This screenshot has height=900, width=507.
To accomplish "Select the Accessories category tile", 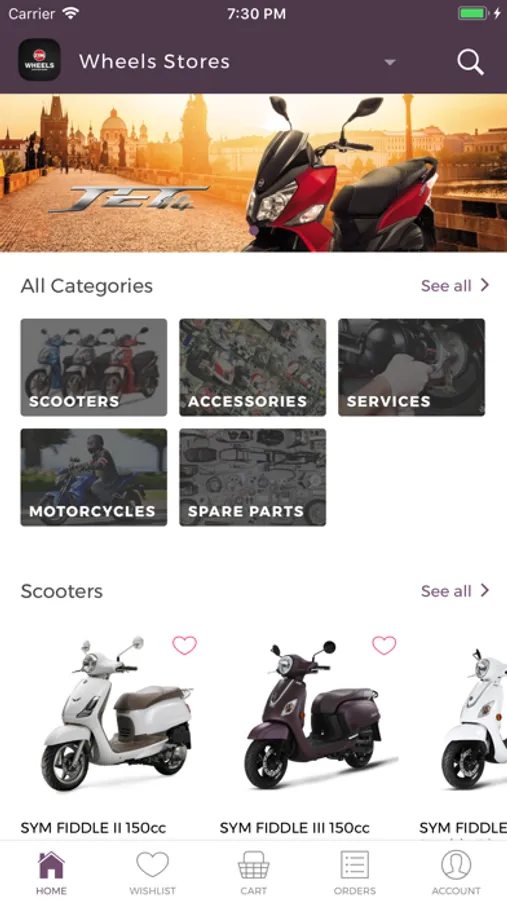I will coord(253,367).
